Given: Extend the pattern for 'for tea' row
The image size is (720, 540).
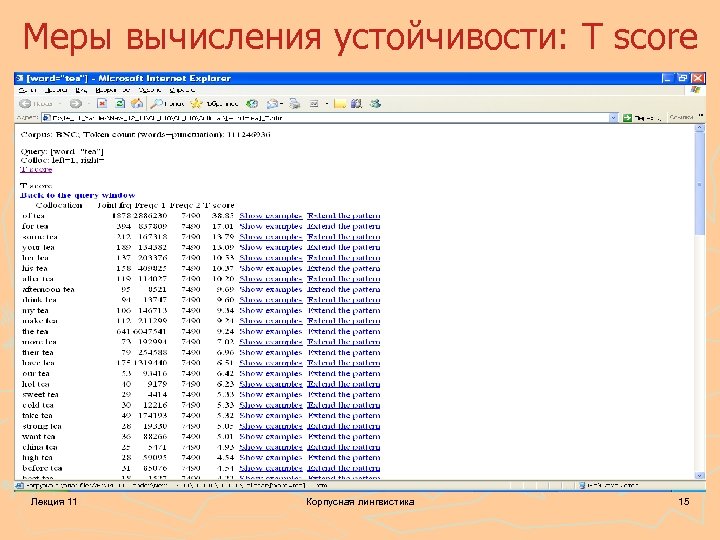Looking at the screenshot, I should click(343, 226).
